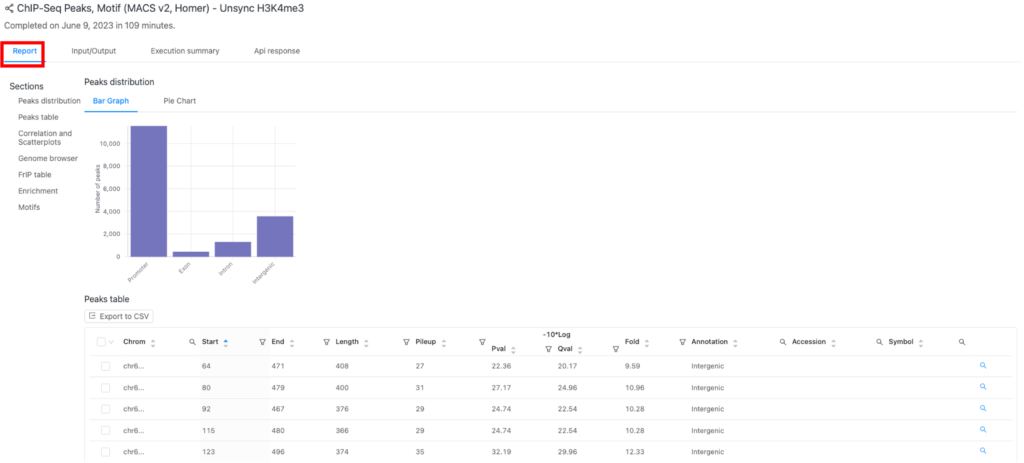Jump to the Motifs section
The height and width of the screenshot is (463, 1024).
[29, 207]
